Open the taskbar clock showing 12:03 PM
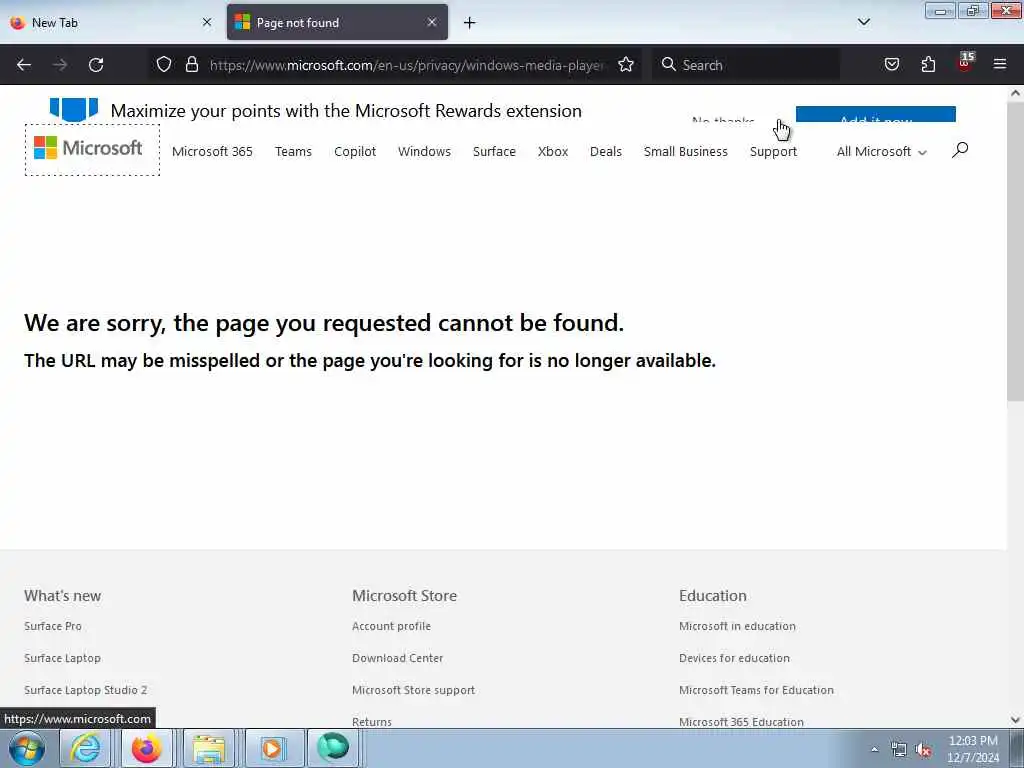This screenshot has height=768, width=1024. click(973, 749)
